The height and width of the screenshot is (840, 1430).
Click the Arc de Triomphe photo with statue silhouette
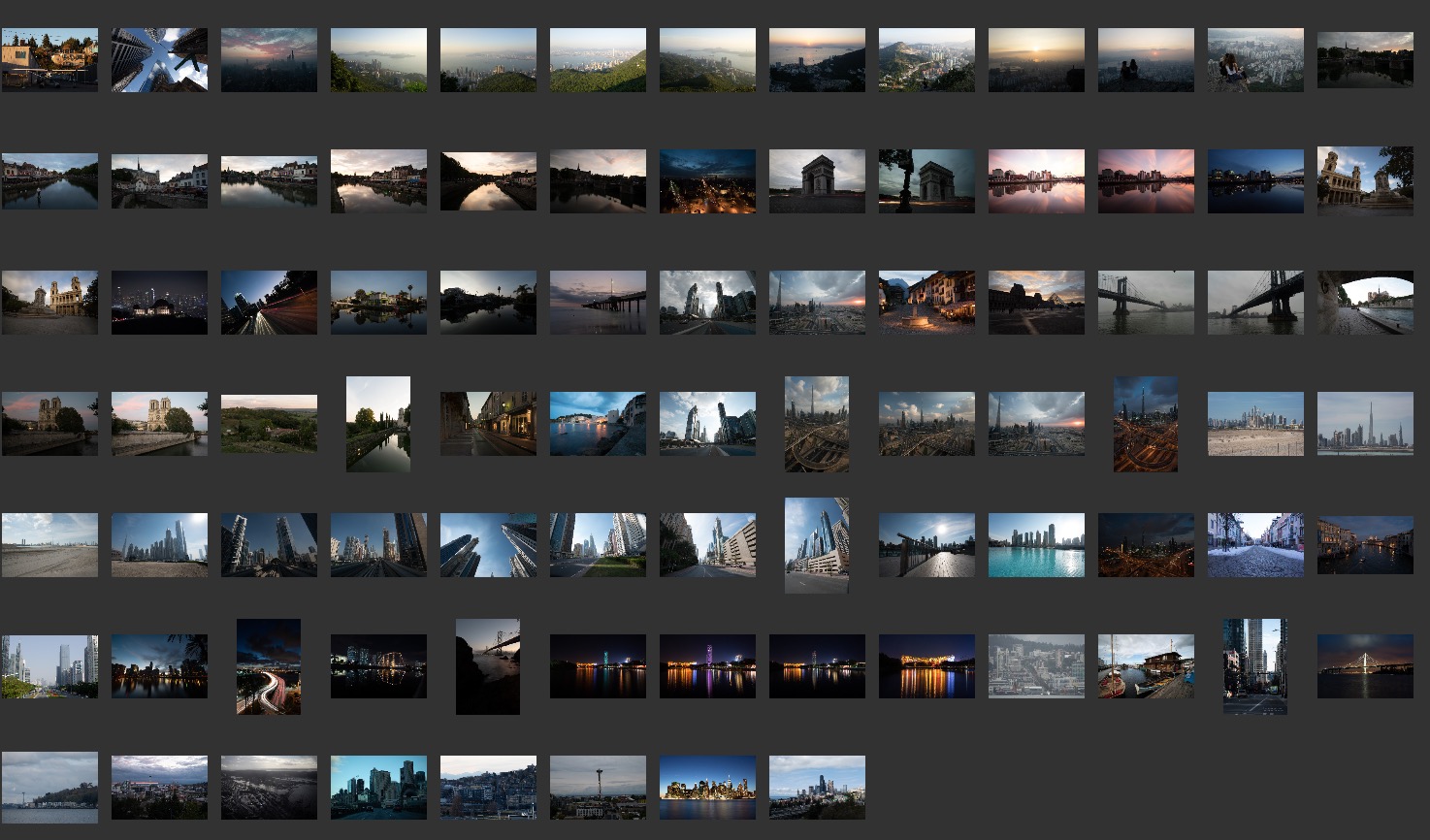click(x=926, y=181)
